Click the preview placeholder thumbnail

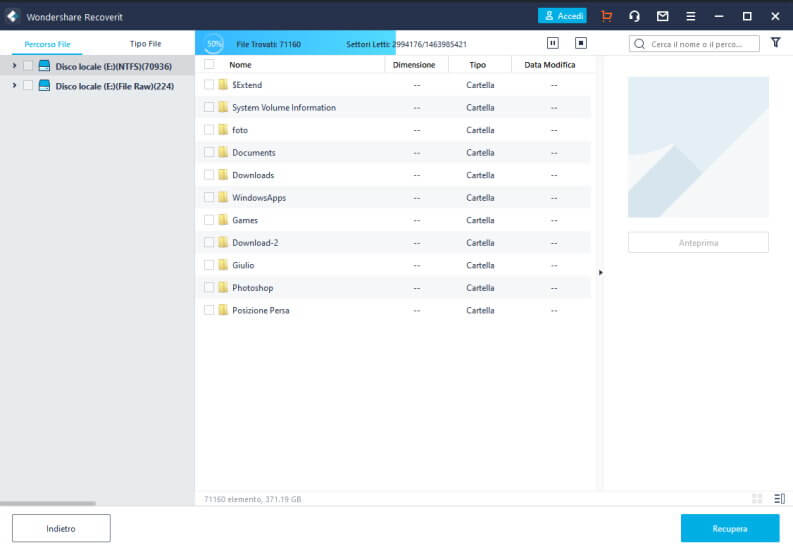698,147
